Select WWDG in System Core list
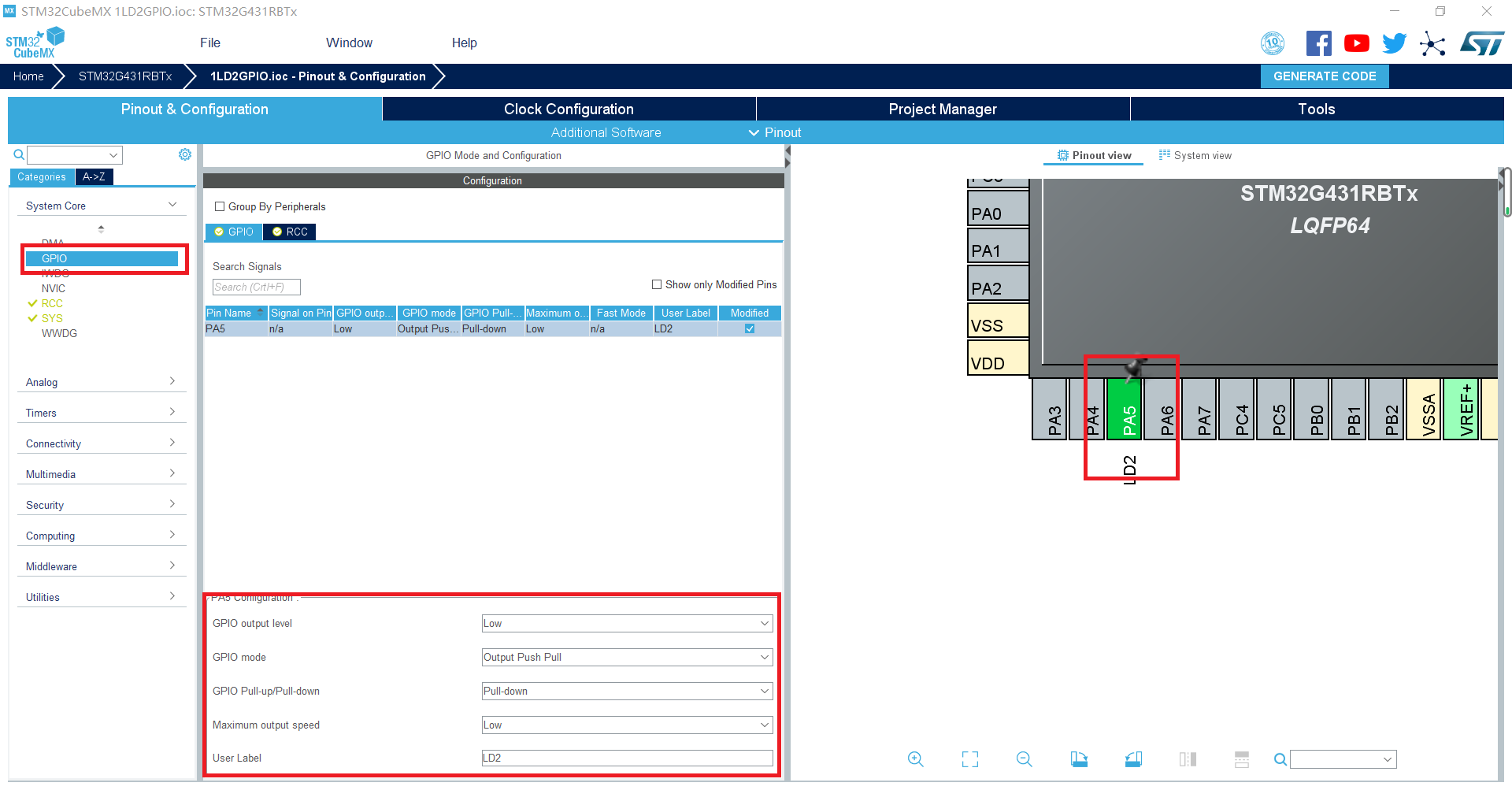Screen dimensions: 1512x790 click(x=59, y=333)
